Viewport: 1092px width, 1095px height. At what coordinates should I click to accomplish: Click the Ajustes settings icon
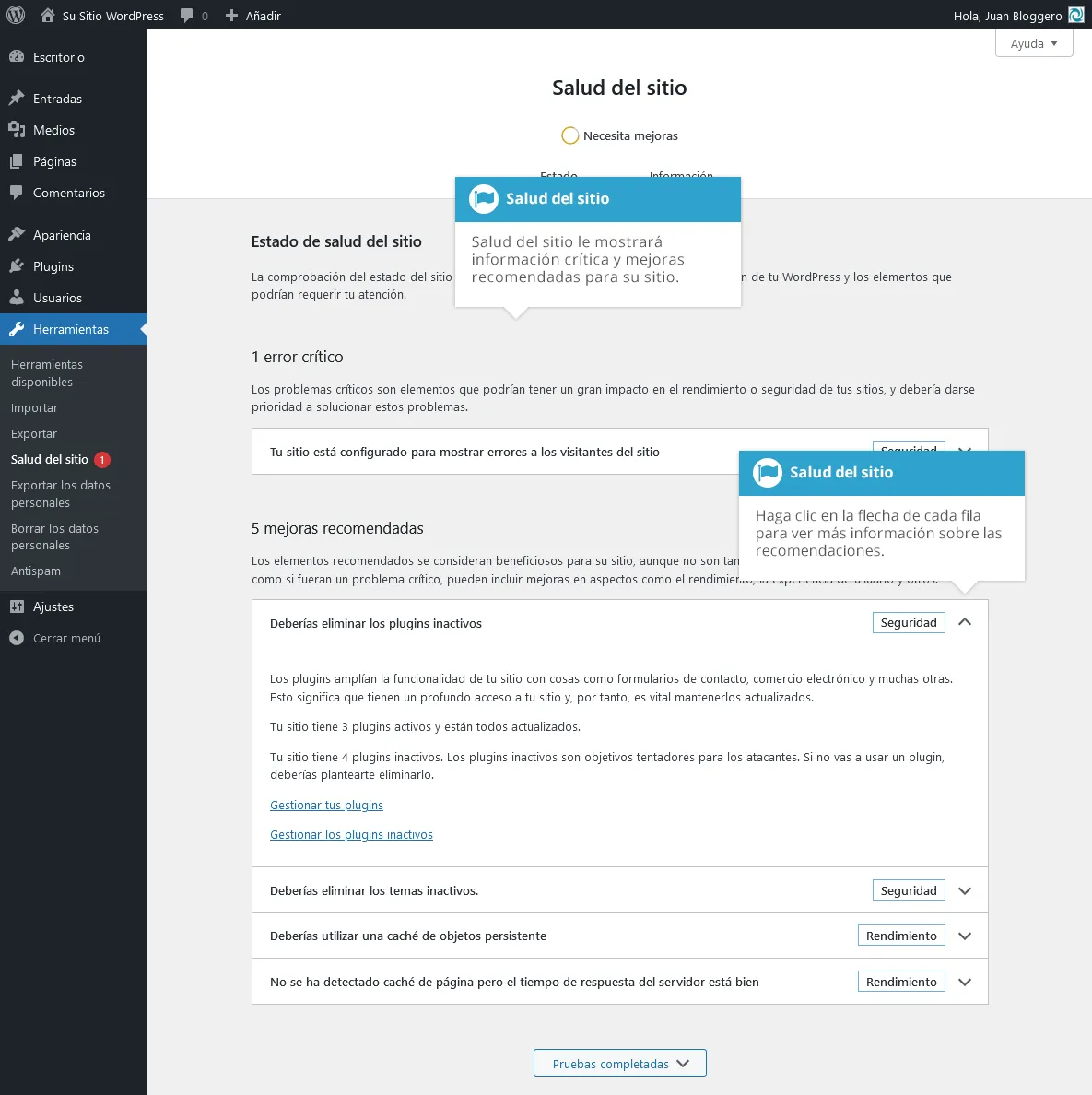(x=17, y=606)
